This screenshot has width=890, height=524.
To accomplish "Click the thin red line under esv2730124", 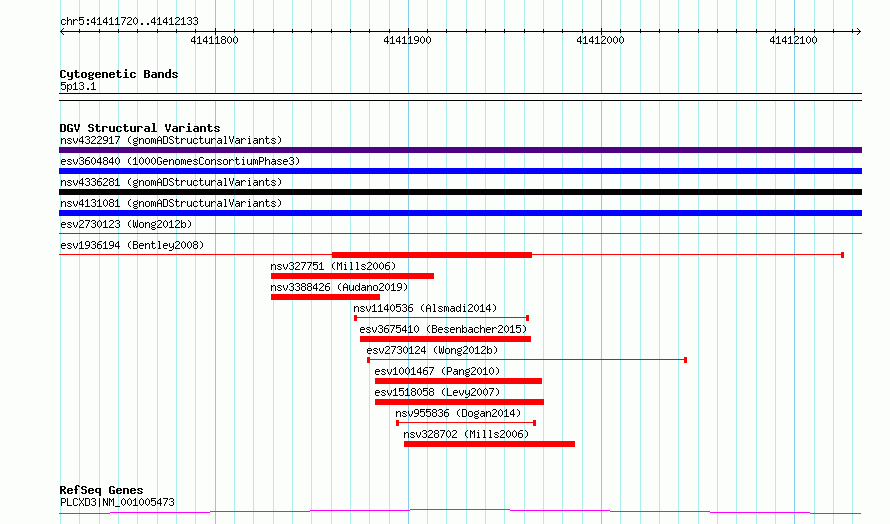I will 527,360.
